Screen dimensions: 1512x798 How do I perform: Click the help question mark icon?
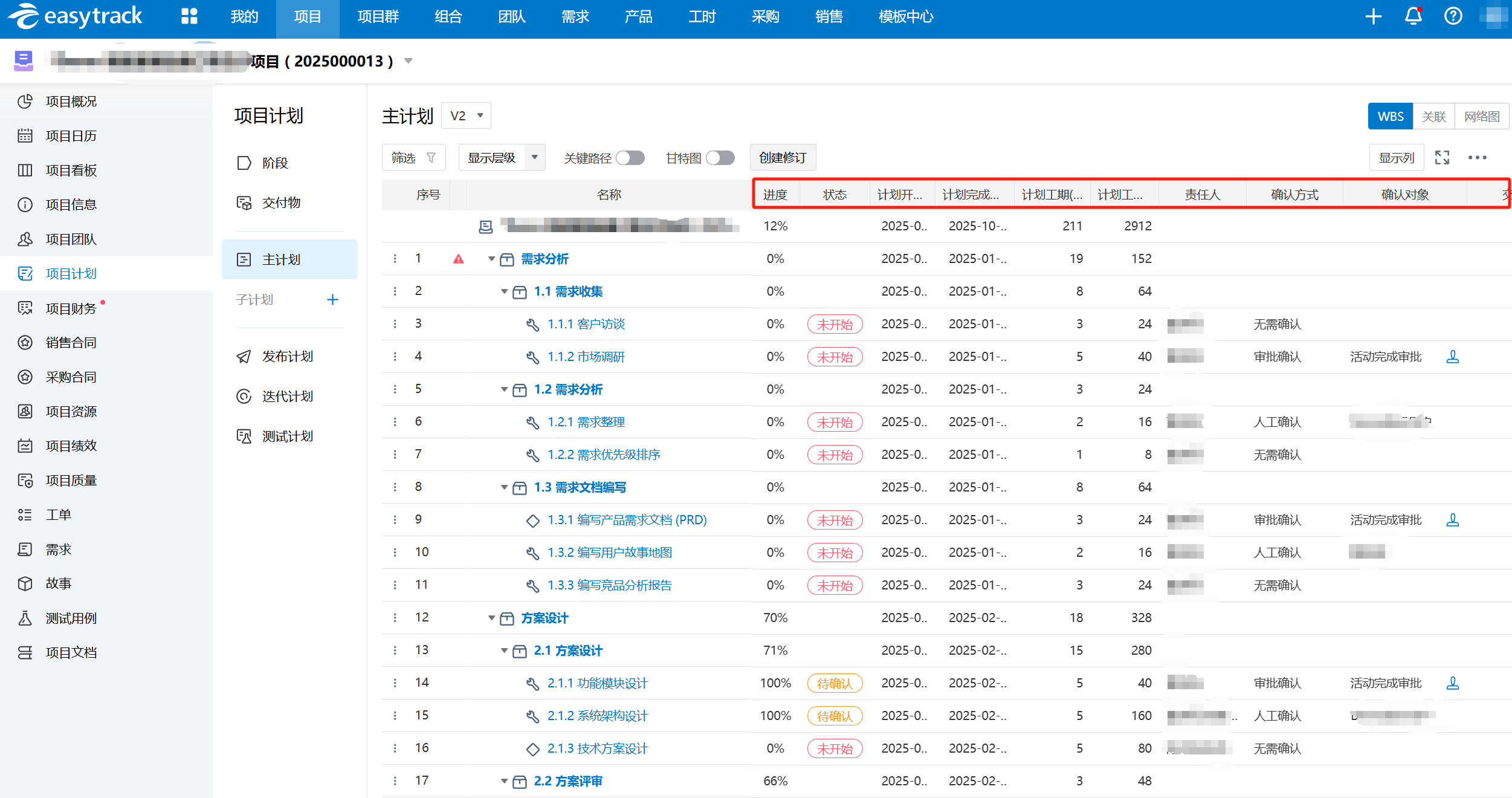click(x=1453, y=16)
